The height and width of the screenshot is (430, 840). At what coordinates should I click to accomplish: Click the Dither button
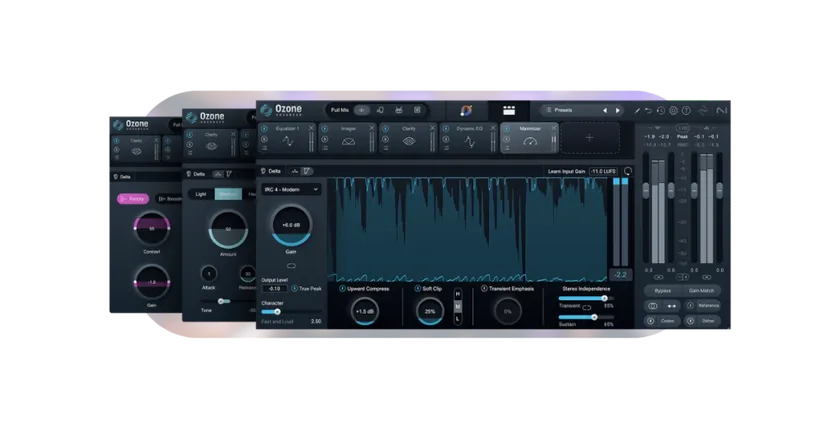coord(709,321)
